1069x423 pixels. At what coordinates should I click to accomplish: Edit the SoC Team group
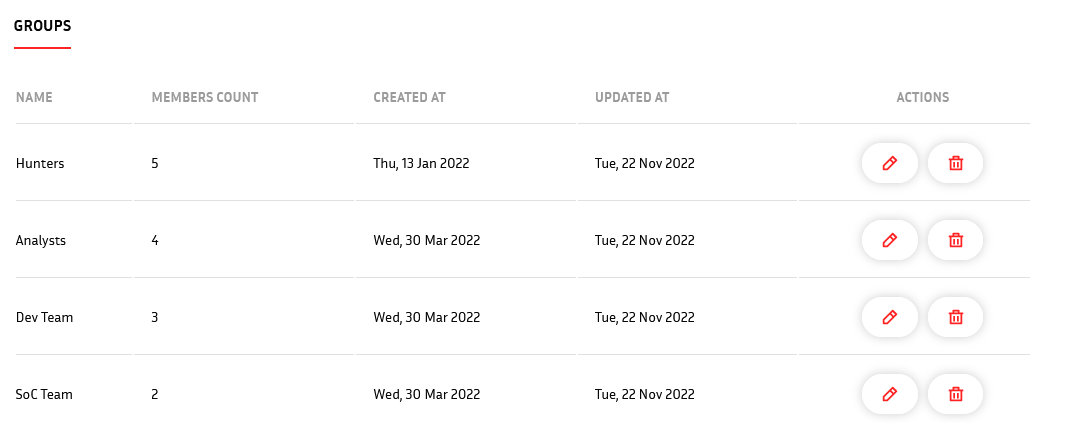pyautogui.click(x=890, y=394)
